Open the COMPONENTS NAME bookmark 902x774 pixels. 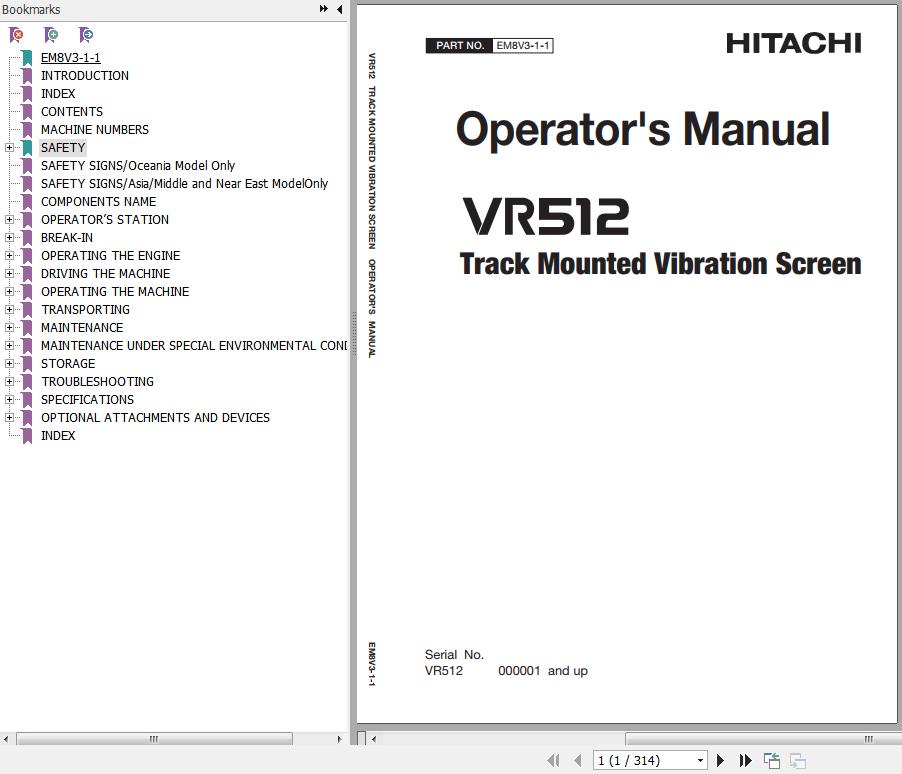(98, 201)
